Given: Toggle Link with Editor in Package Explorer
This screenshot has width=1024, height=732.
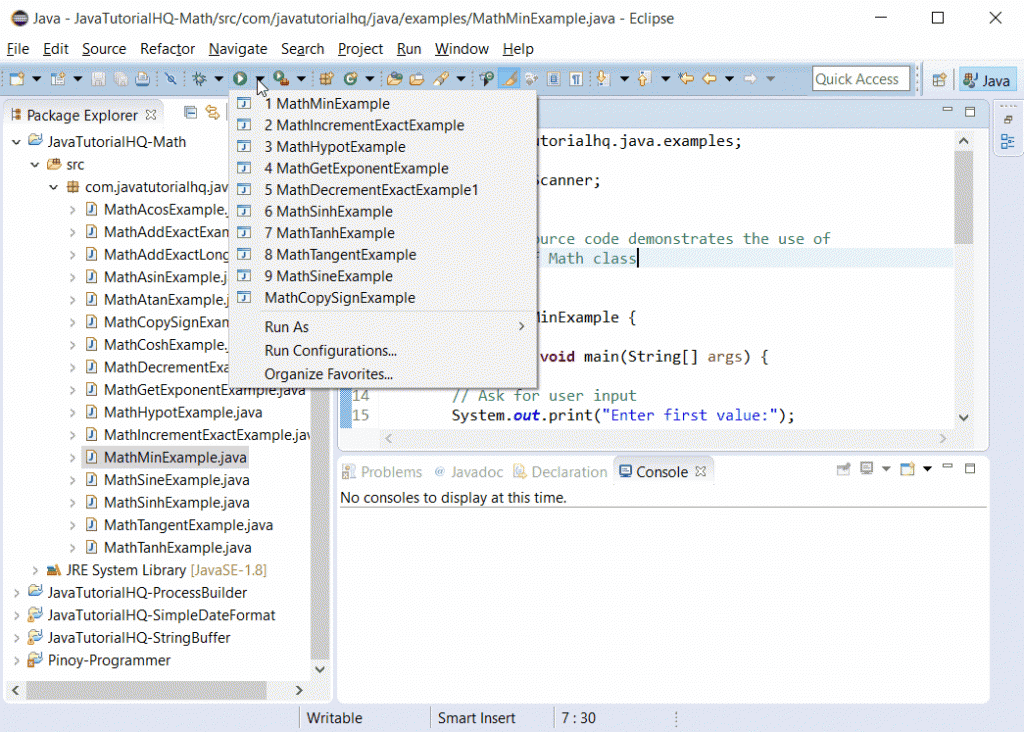Looking at the screenshot, I should pyautogui.click(x=212, y=113).
